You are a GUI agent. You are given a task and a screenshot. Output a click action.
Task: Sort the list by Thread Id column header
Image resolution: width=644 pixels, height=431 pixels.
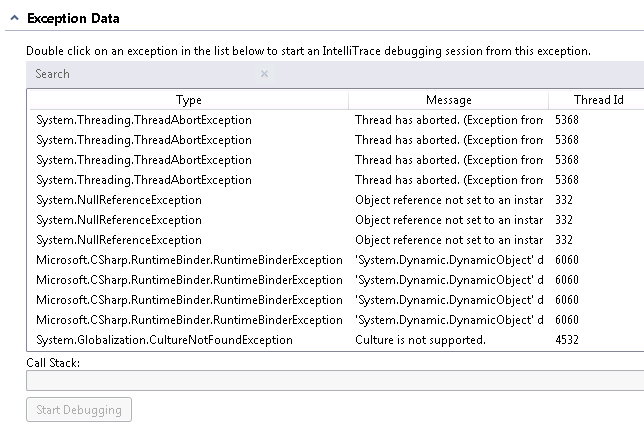598,100
